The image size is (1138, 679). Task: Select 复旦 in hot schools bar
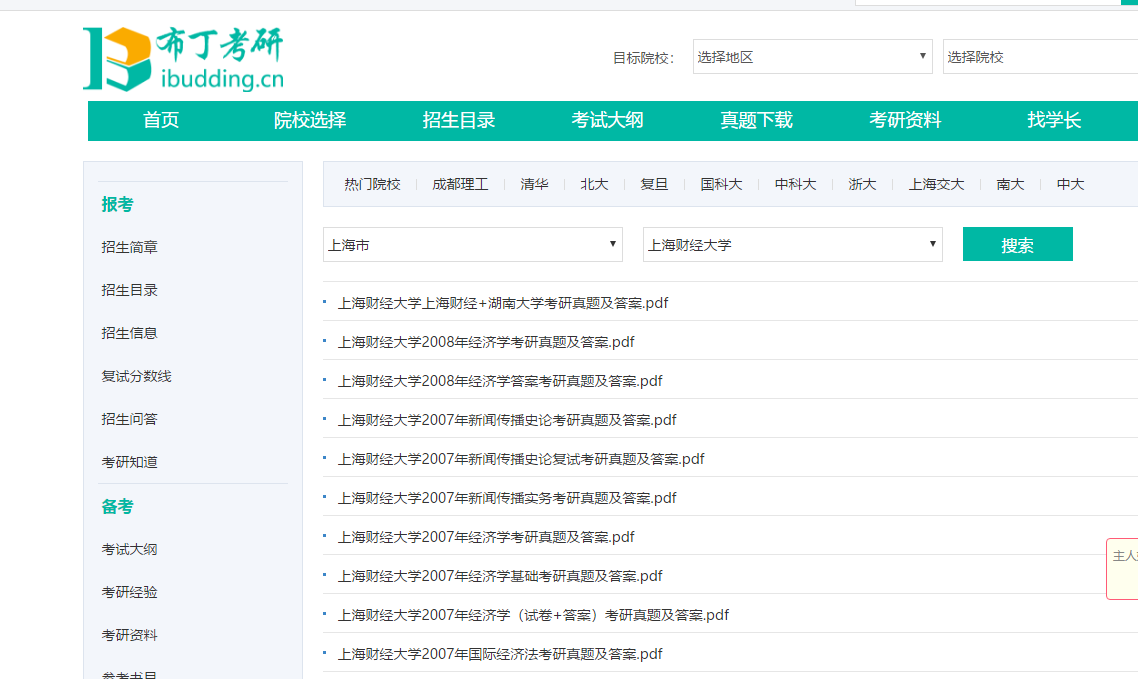click(654, 184)
